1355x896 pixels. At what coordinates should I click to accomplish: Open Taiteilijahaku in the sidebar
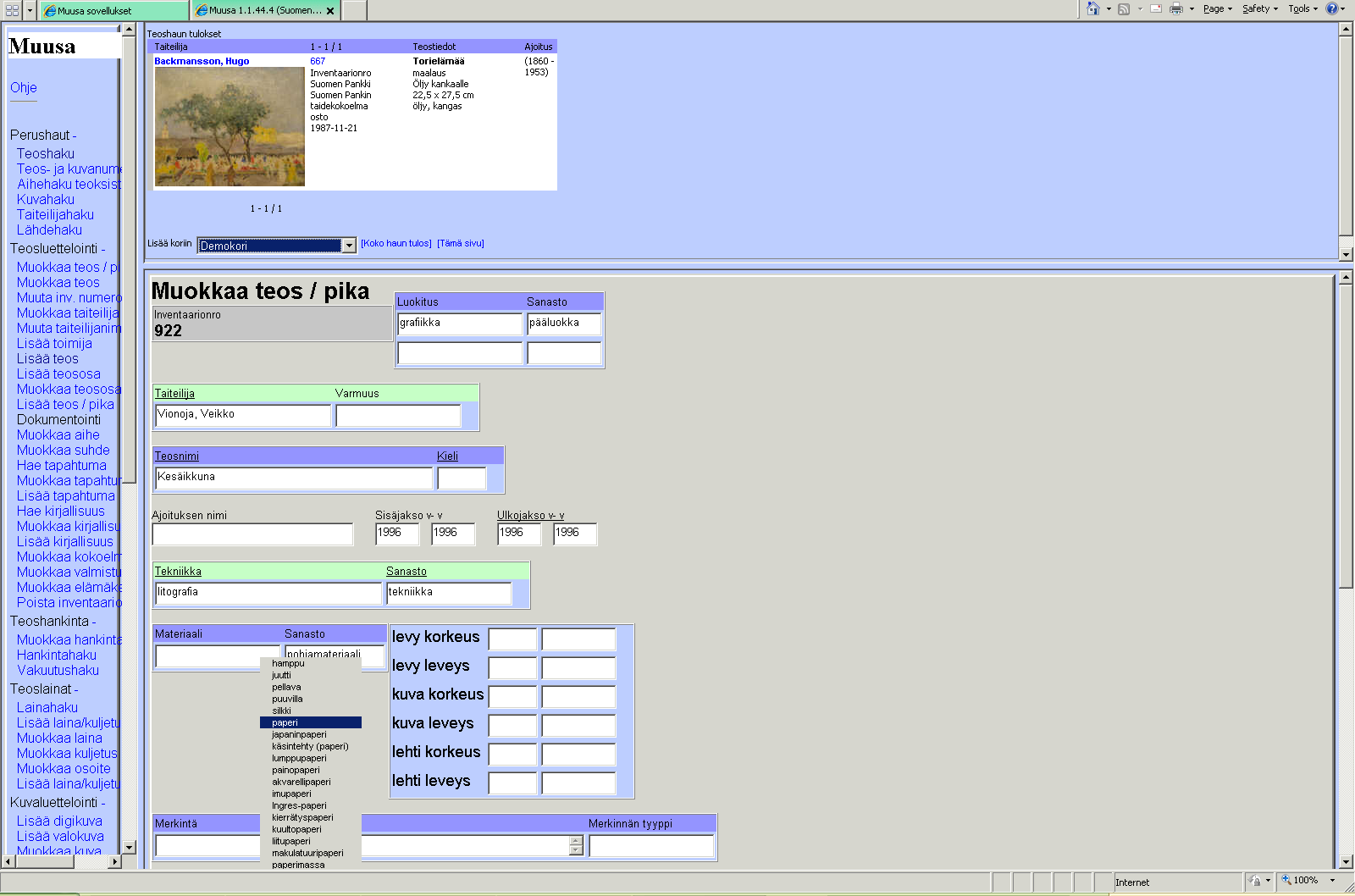55,214
